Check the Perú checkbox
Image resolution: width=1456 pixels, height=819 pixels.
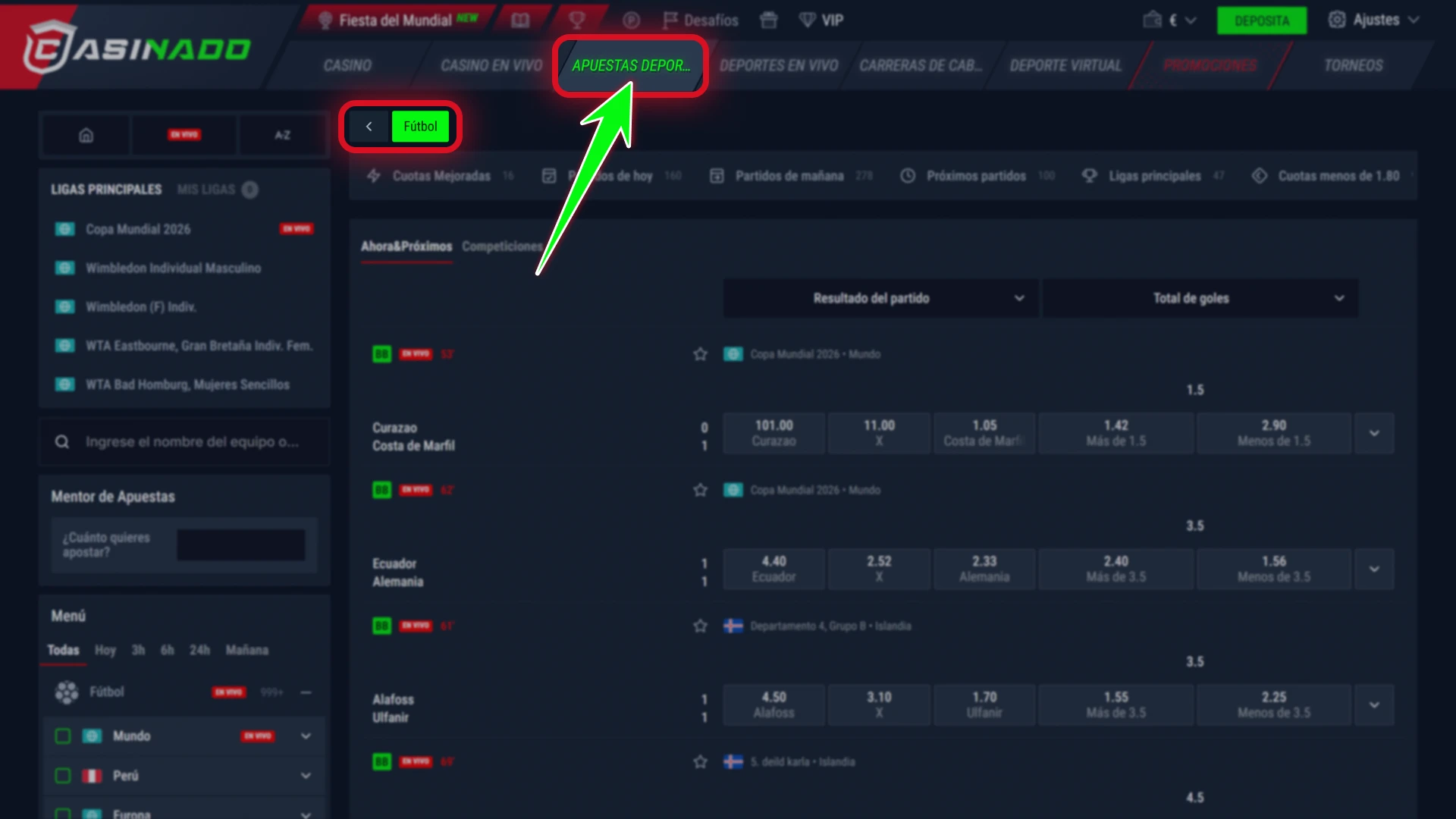coord(63,776)
